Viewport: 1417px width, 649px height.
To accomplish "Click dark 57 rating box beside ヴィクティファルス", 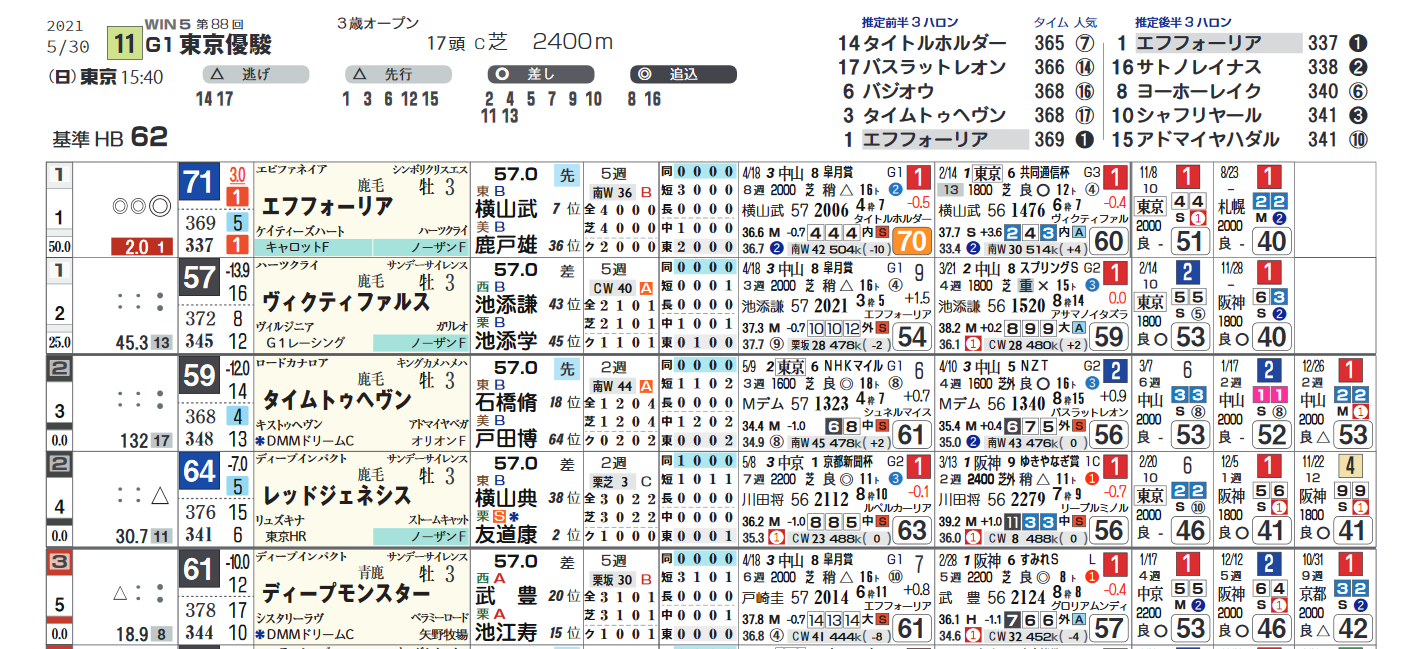I will point(199,279).
